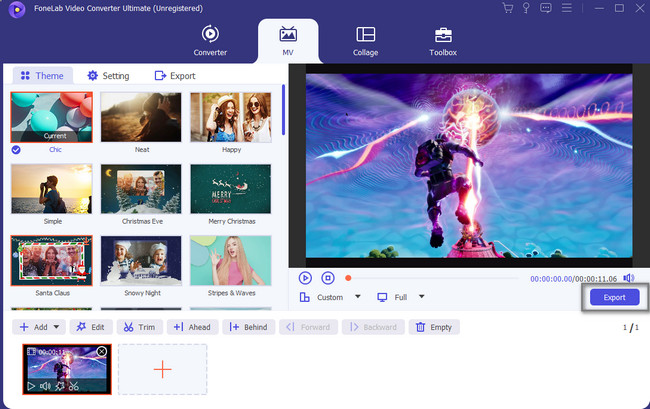Expand the Custom aspect ratio dropdown
Screen dimensions: 650x409
(x=358, y=297)
